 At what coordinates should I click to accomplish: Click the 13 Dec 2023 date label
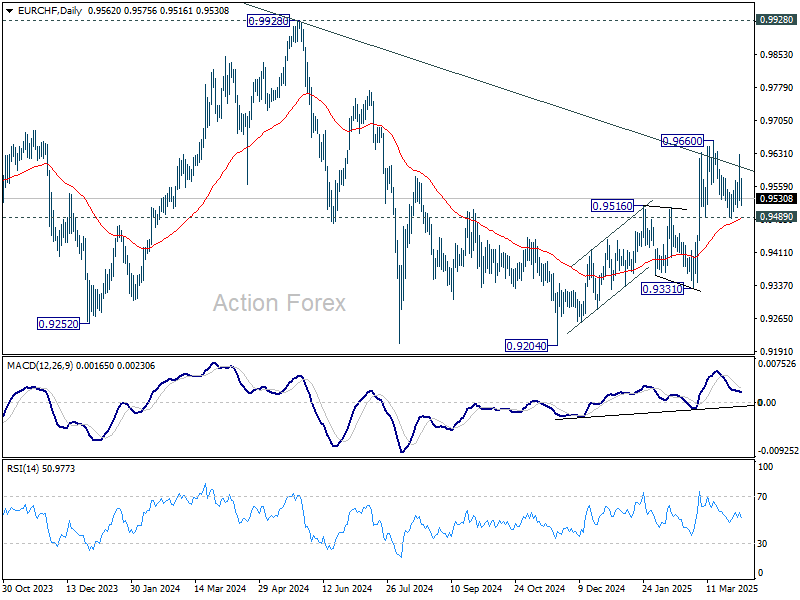coord(92,588)
